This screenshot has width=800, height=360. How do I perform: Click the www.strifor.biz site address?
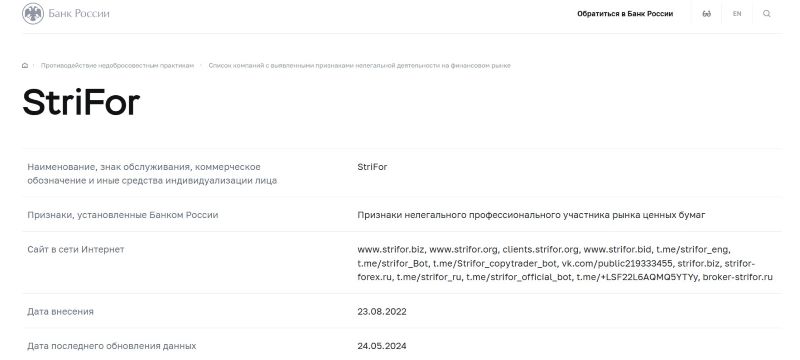[x=391, y=250]
